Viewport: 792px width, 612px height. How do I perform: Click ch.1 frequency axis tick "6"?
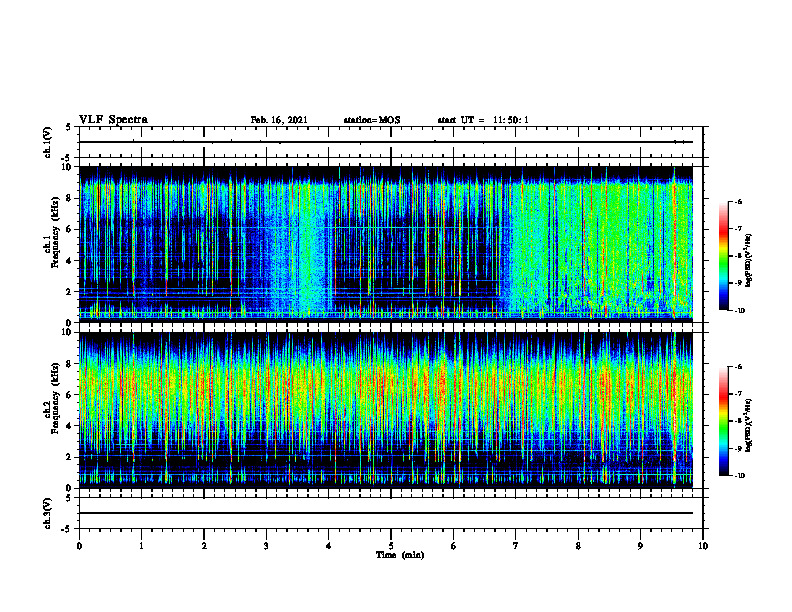click(70, 229)
